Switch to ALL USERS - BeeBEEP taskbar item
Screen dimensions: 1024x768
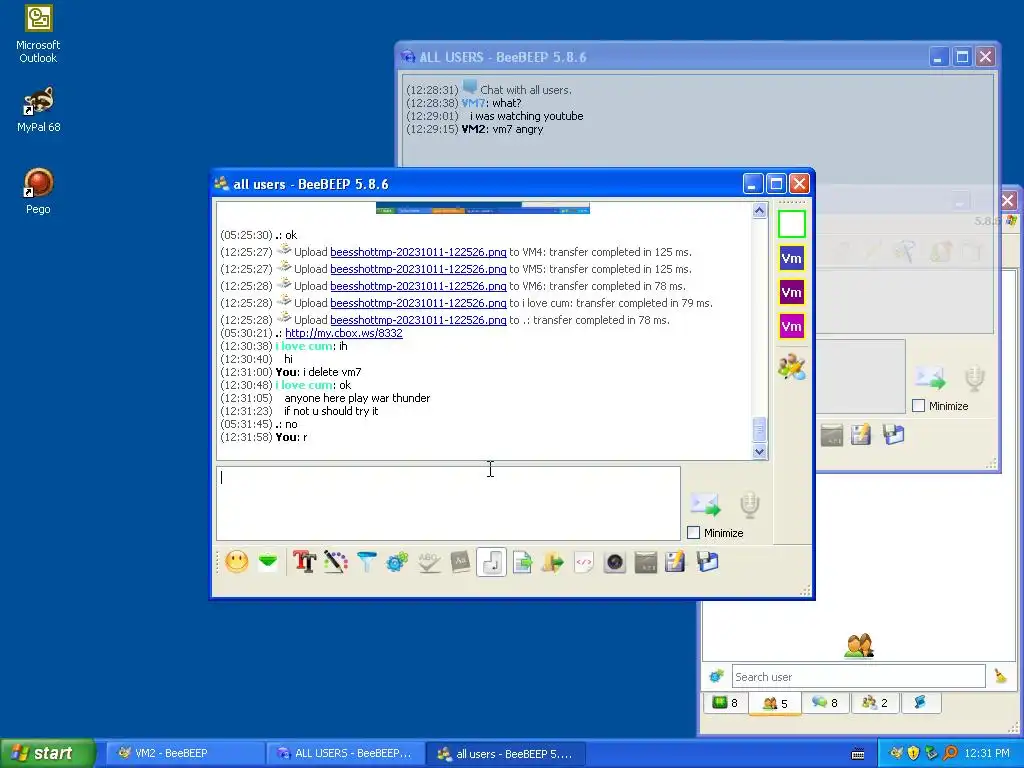coord(345,753)
